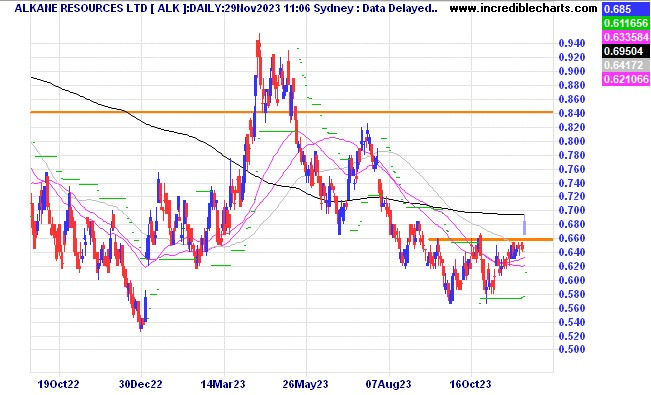Select the 07Aug23 date marker
This screenshot has height=395, width=651.
tap(389, 384)
